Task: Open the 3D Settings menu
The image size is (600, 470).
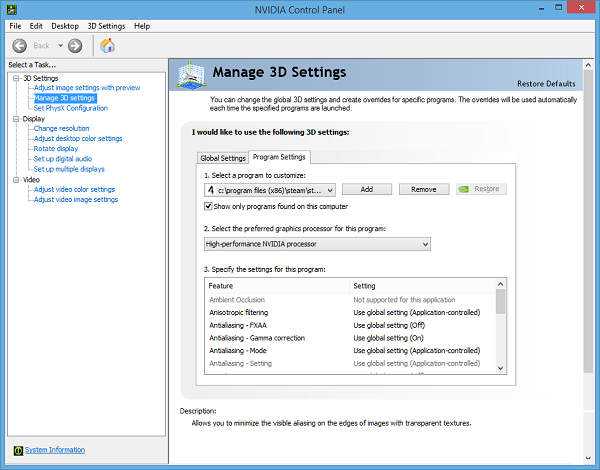Action: pyautogui.click(x=106, y=25)
